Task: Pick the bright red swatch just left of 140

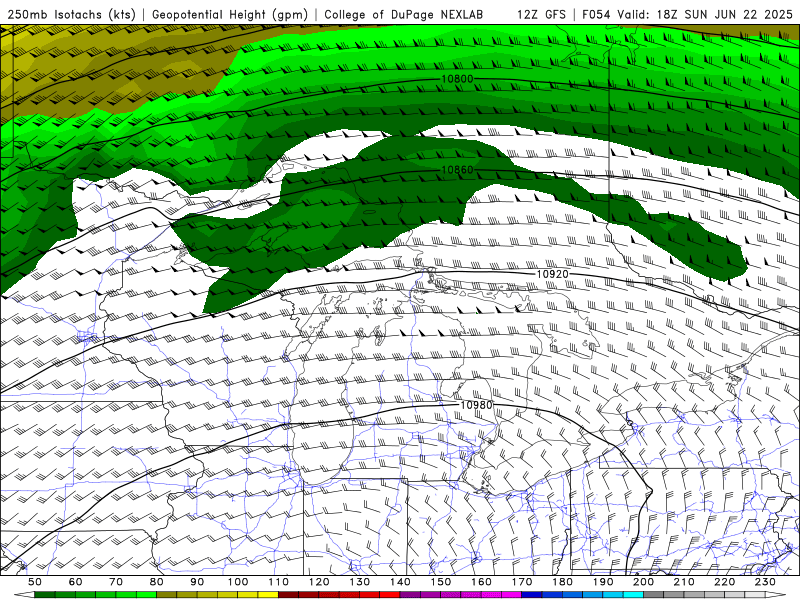Action: point(390,595)
